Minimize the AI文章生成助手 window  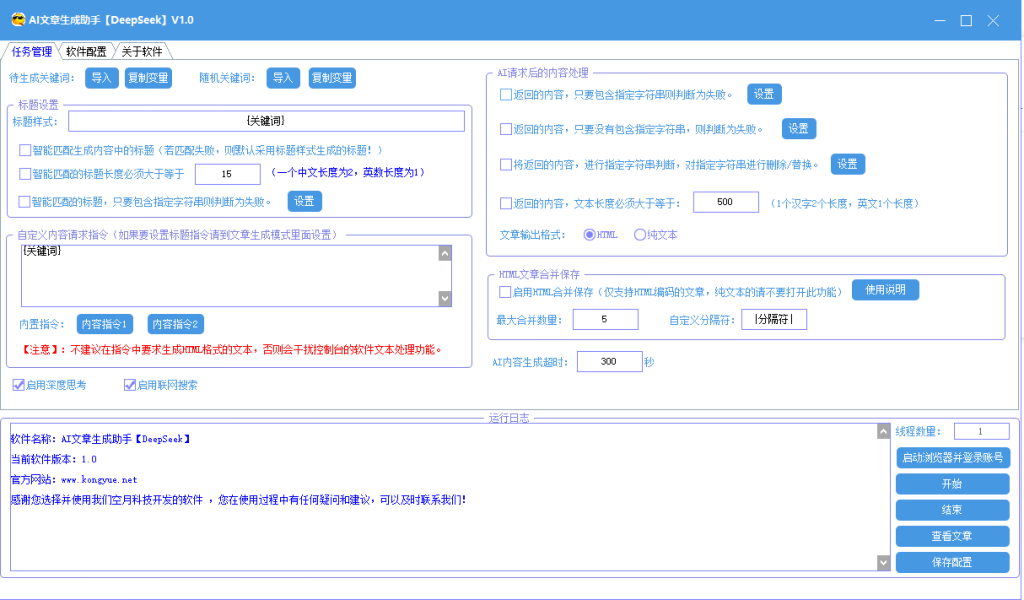[940, 20]
